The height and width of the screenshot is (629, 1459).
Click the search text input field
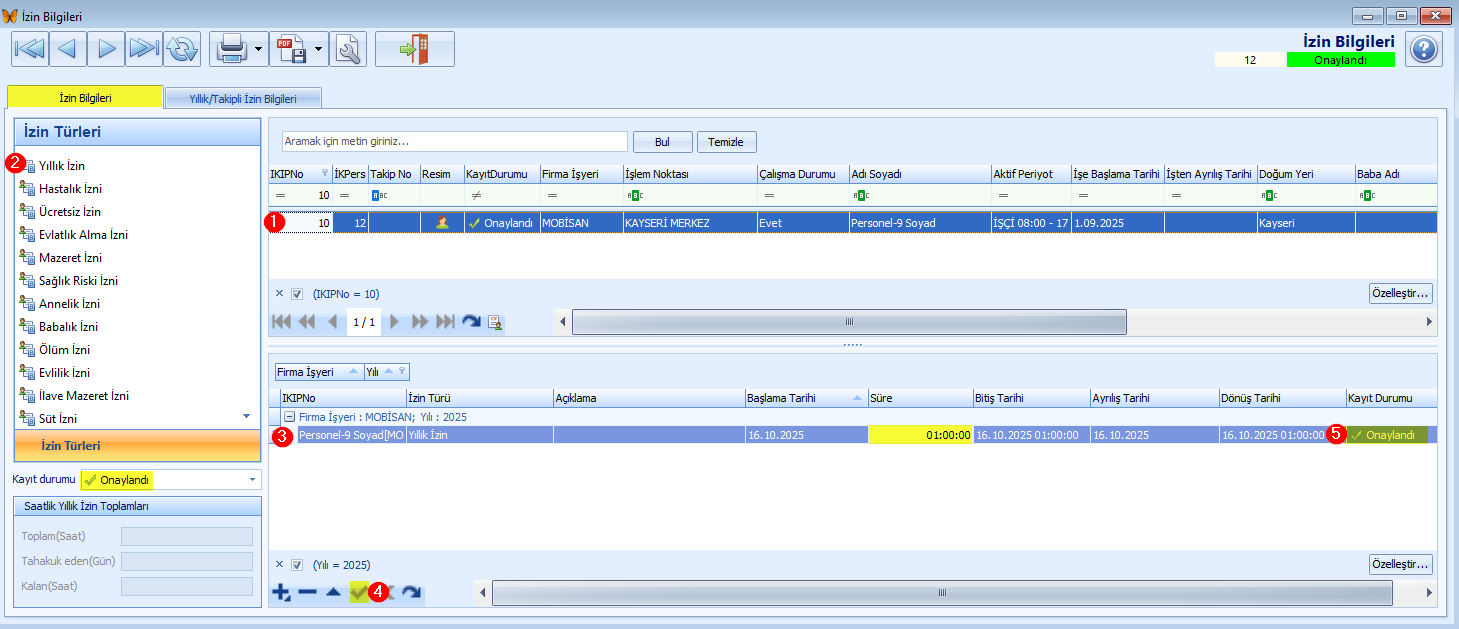(454, 142)
